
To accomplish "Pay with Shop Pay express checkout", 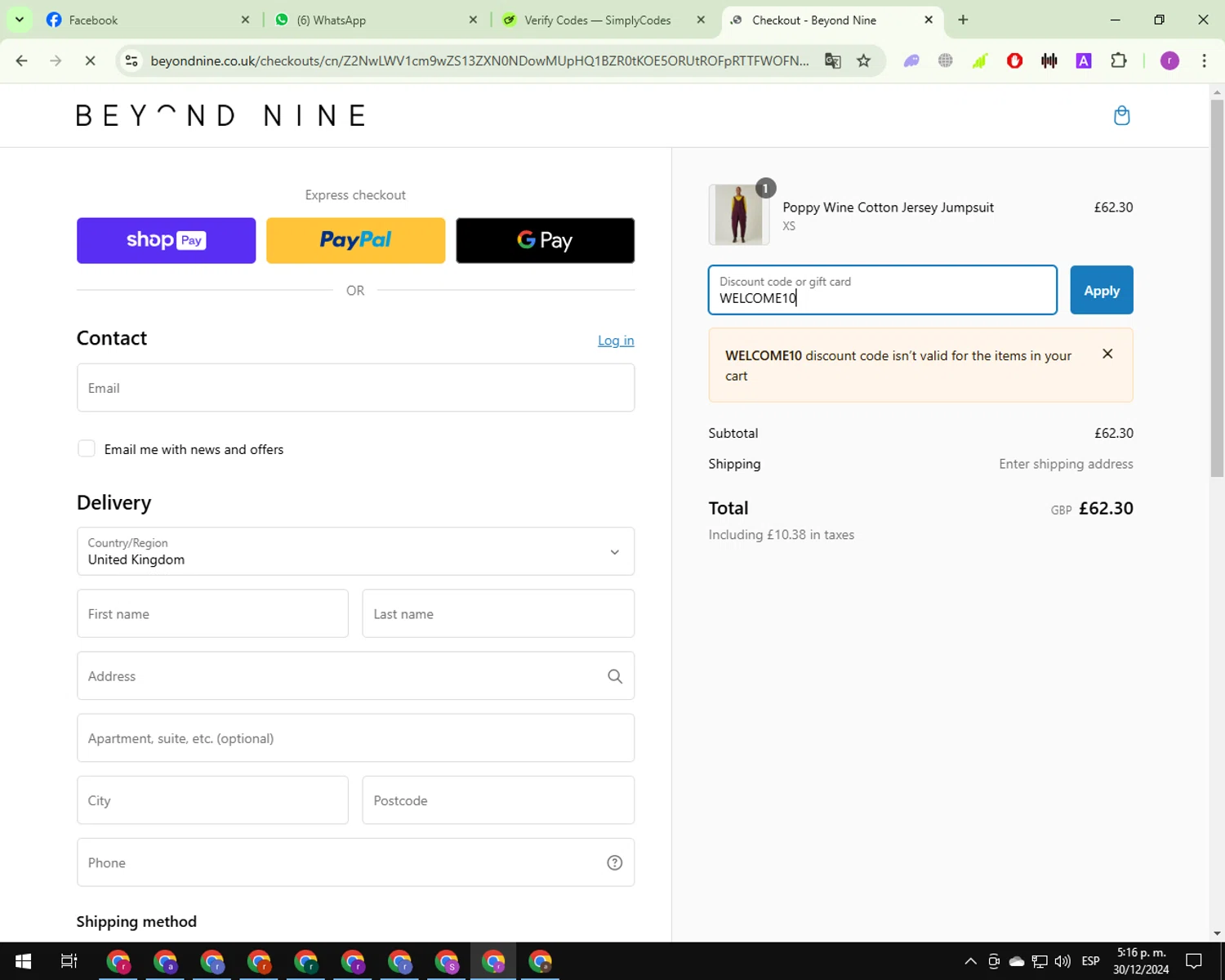I will 166,240.
